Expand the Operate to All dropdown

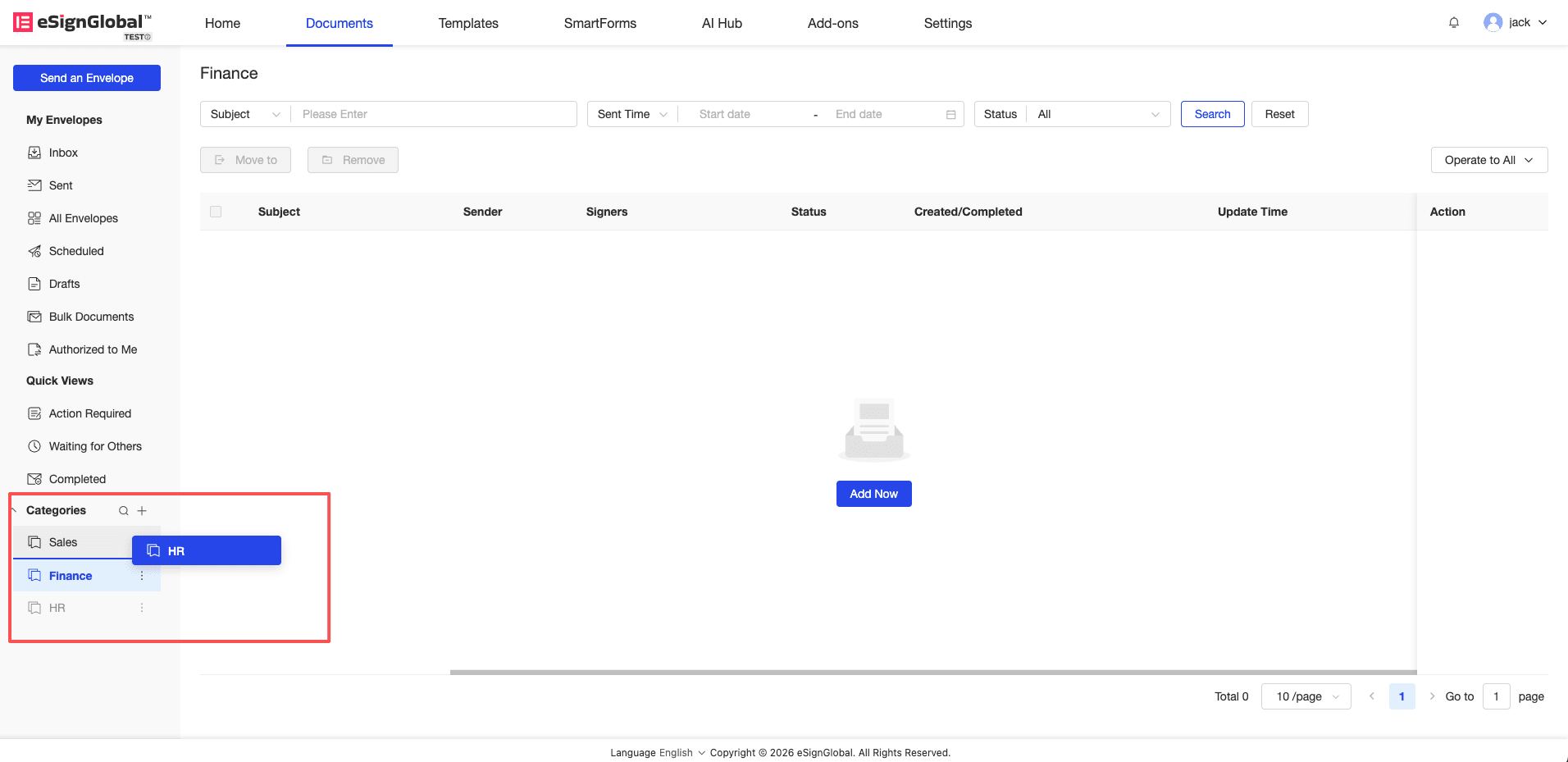tap(1488, 160)
